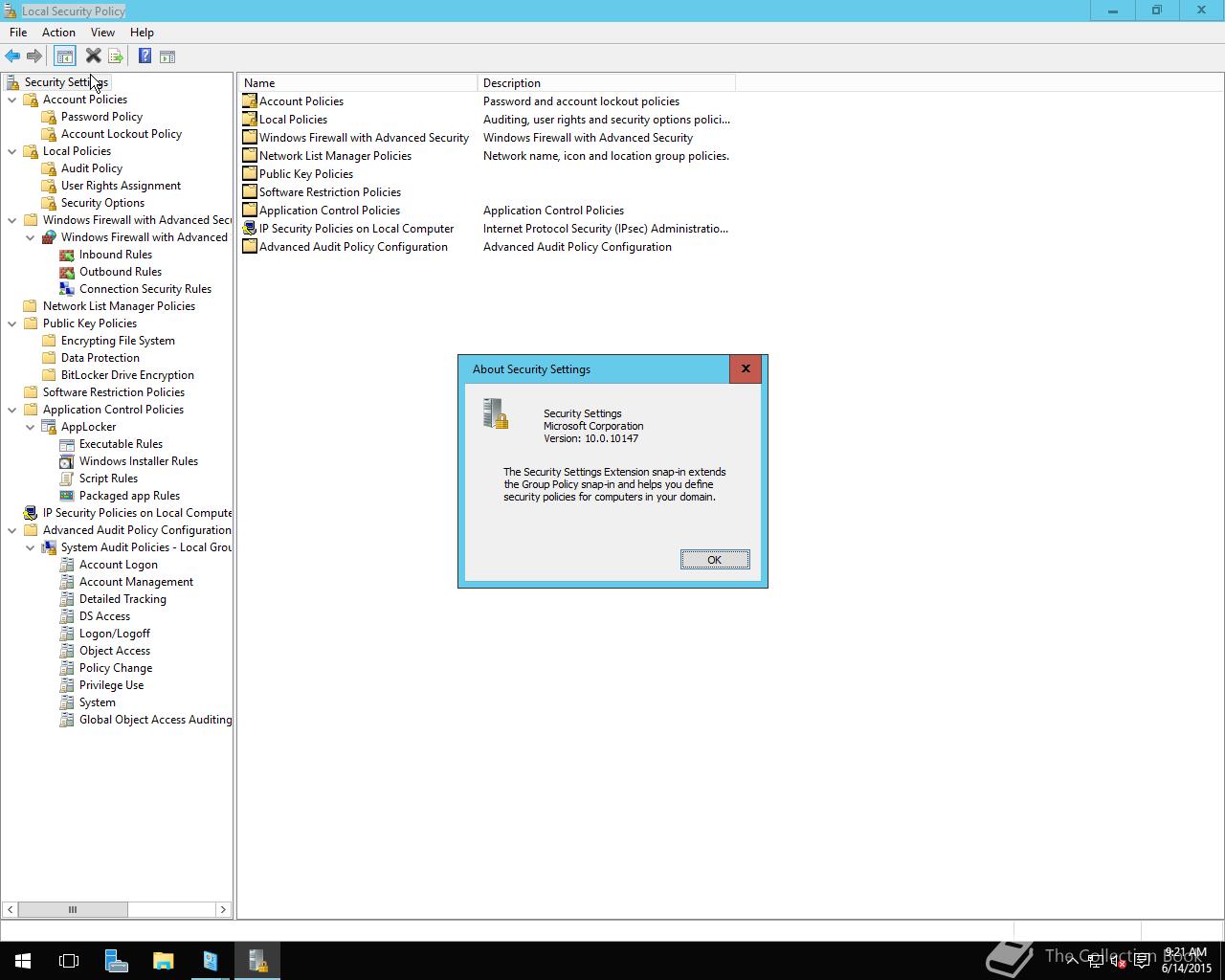Screen dimensions: 1225x980
Task: Open the Windows Start button
Action: coord(23,961)
